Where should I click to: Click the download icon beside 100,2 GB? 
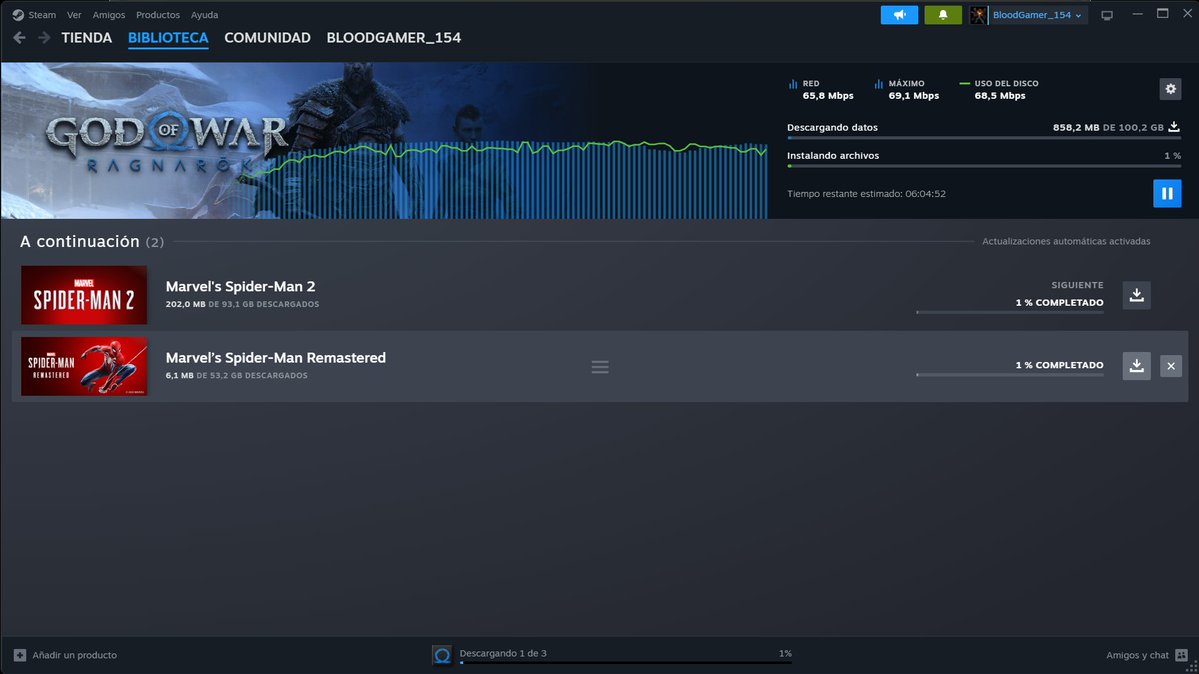pyautogui.click(x=1174, y=127)
